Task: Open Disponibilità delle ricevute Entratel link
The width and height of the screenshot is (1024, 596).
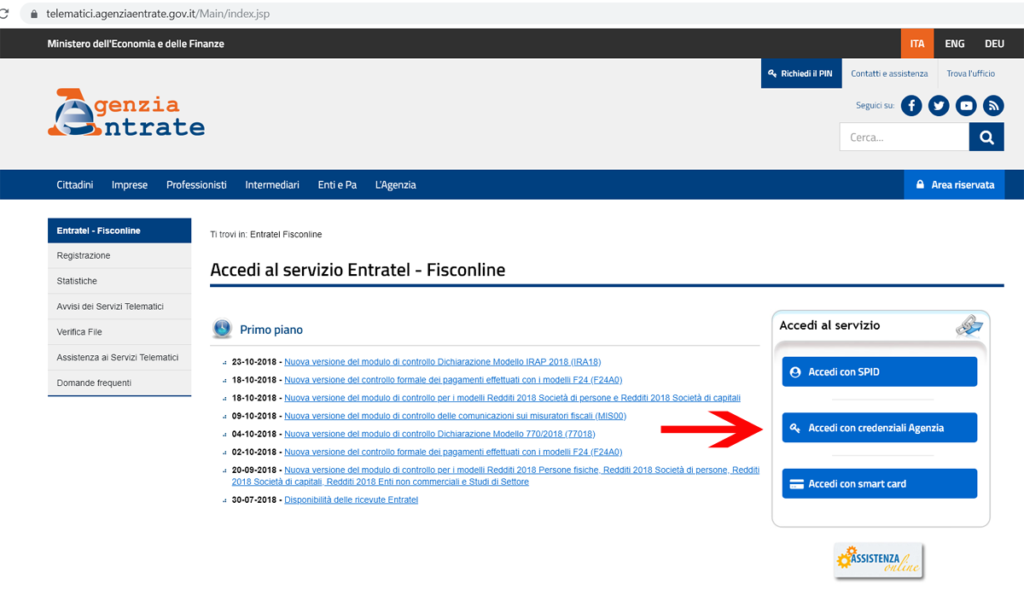Action: point(351,500)
